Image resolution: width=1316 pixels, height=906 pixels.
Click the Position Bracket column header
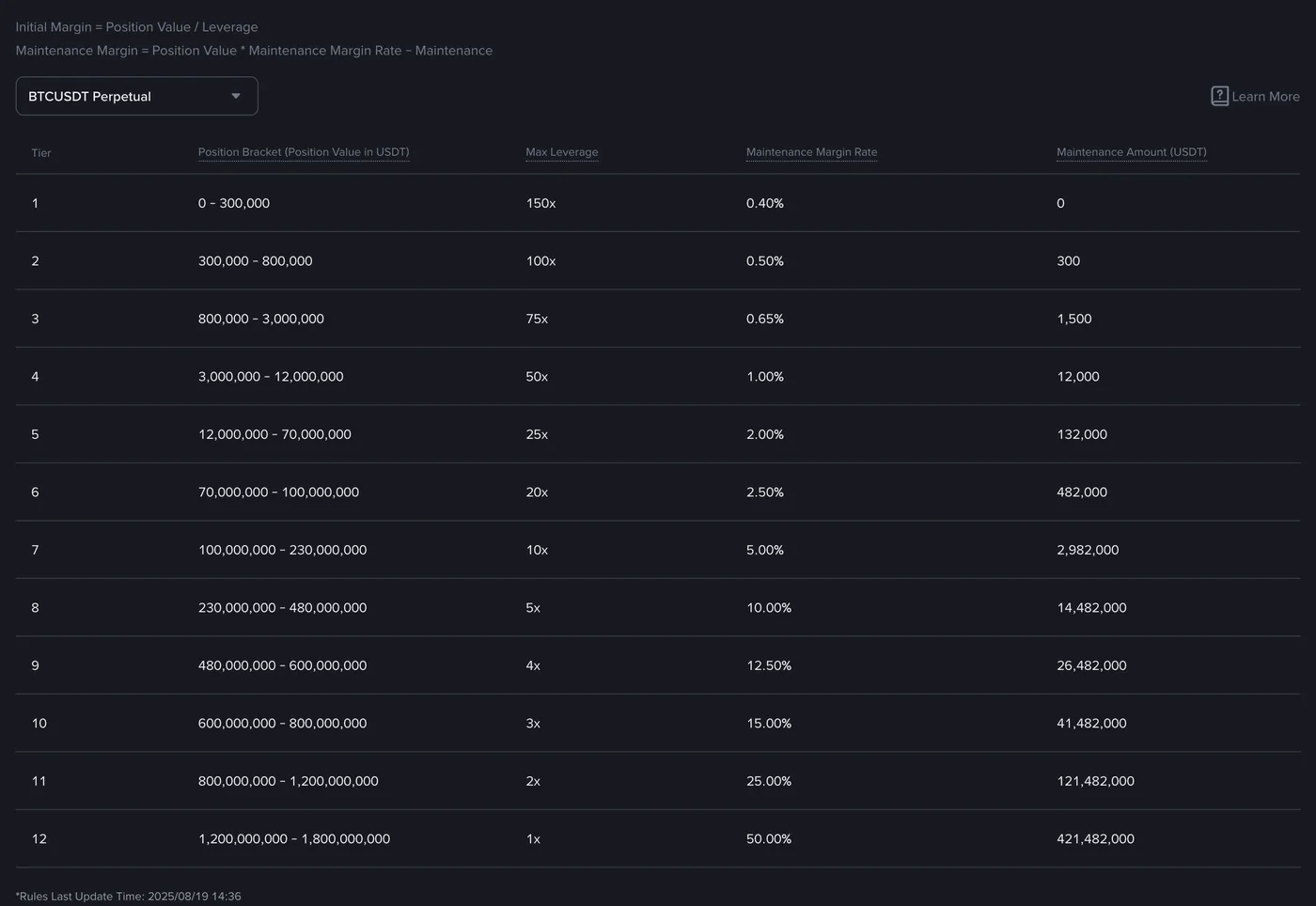tap(304, 152)
